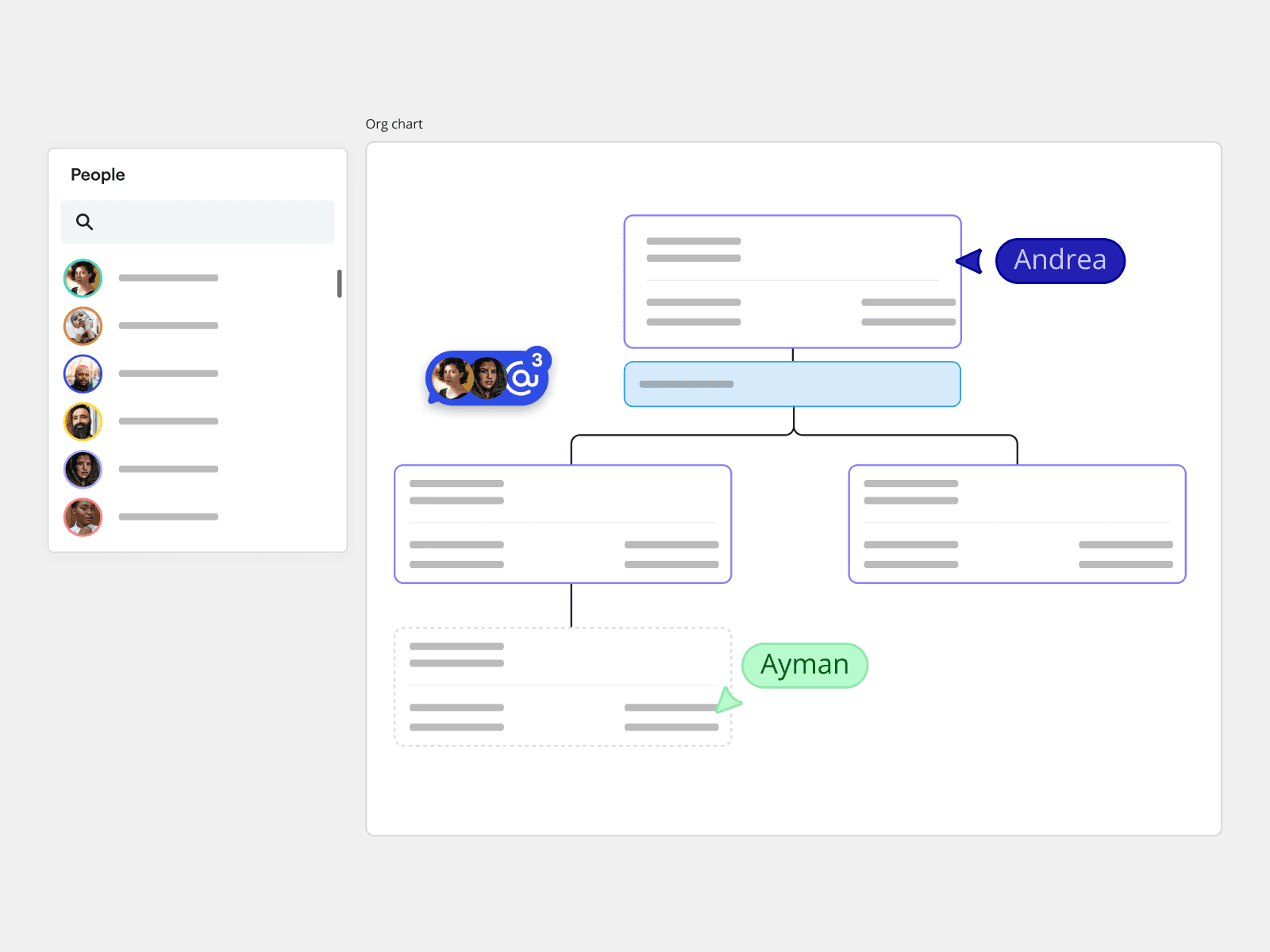Select the dashed placeholder card
1270x952 pixels.
click(562, 687)
